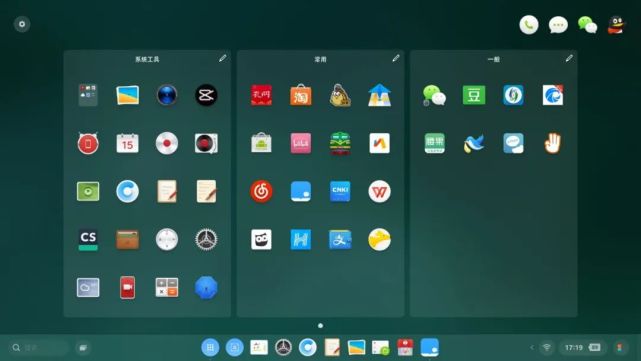641x361 pixels.
Task: Click the 17:19 clock in taskbar
Action: tap(573, 348)
